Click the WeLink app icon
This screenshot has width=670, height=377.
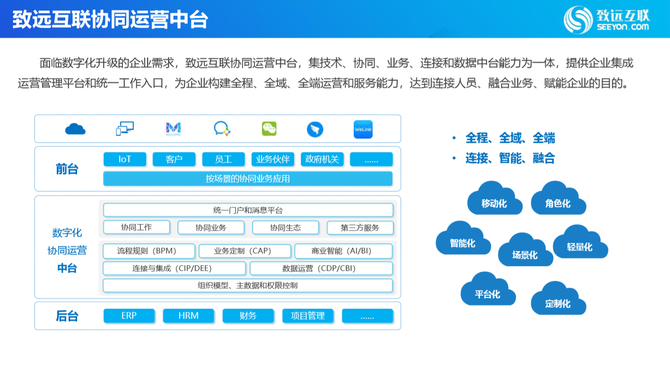coord(363,129)
